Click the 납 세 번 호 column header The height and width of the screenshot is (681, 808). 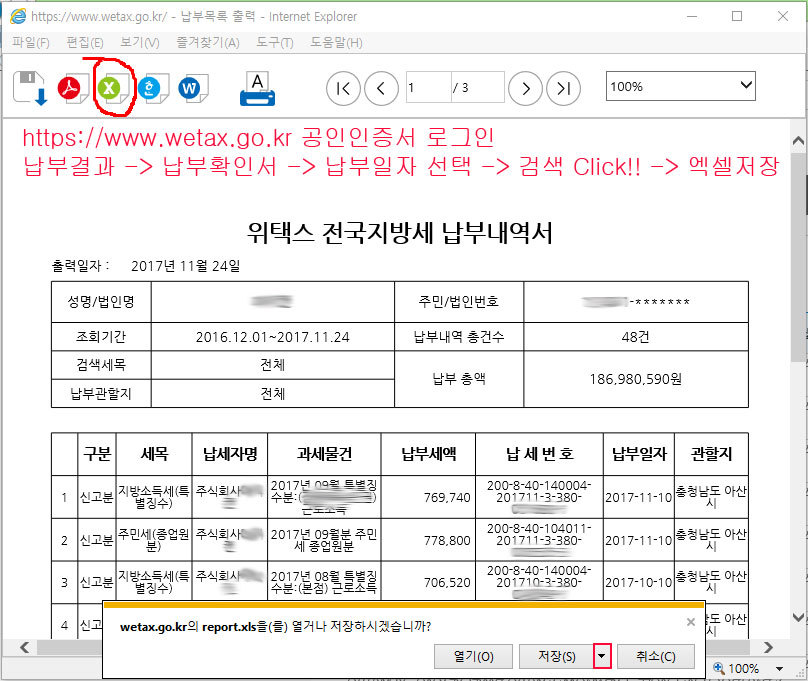[539, 454]
